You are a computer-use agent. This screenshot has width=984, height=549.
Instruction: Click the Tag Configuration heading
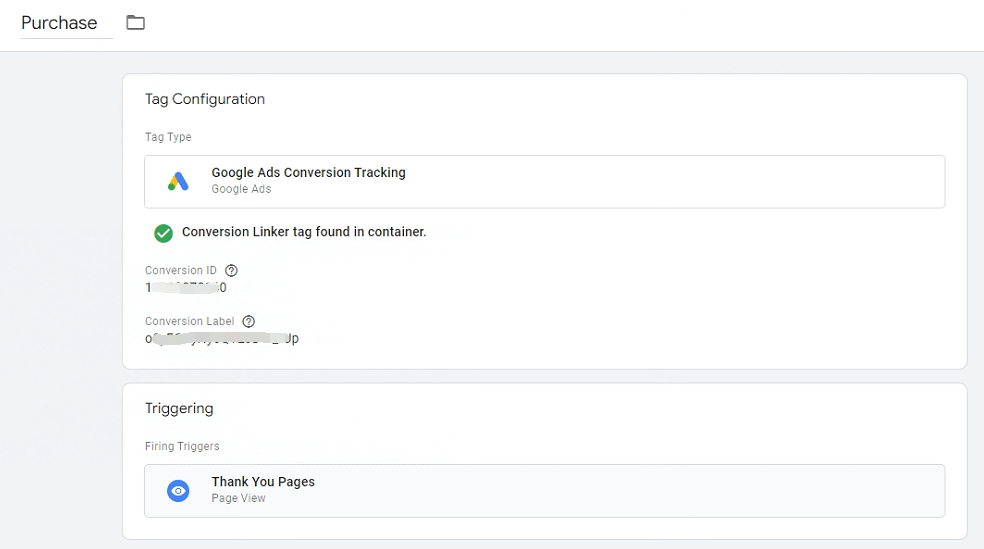[x=205, y=99]
